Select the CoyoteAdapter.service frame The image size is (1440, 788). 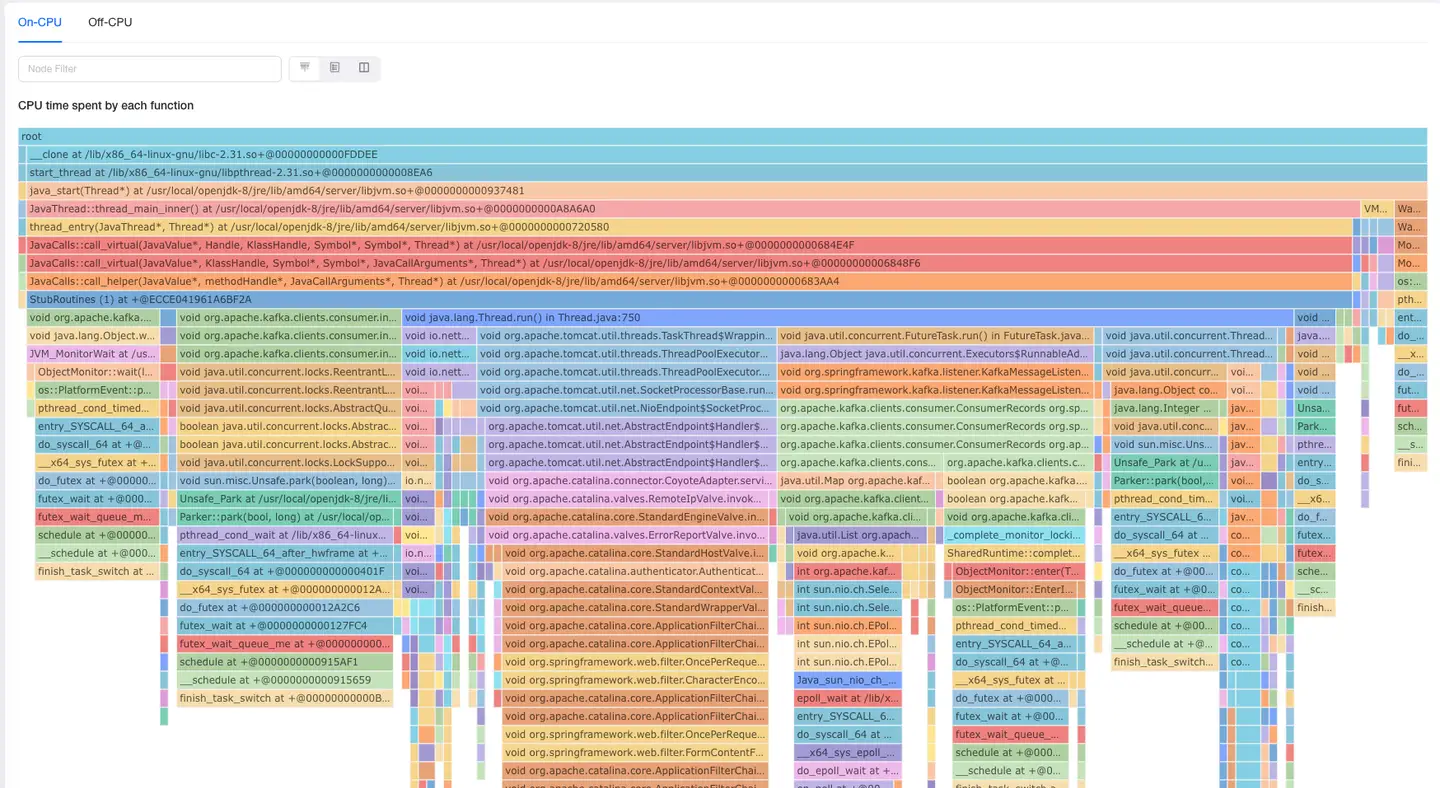pos(627,481)
